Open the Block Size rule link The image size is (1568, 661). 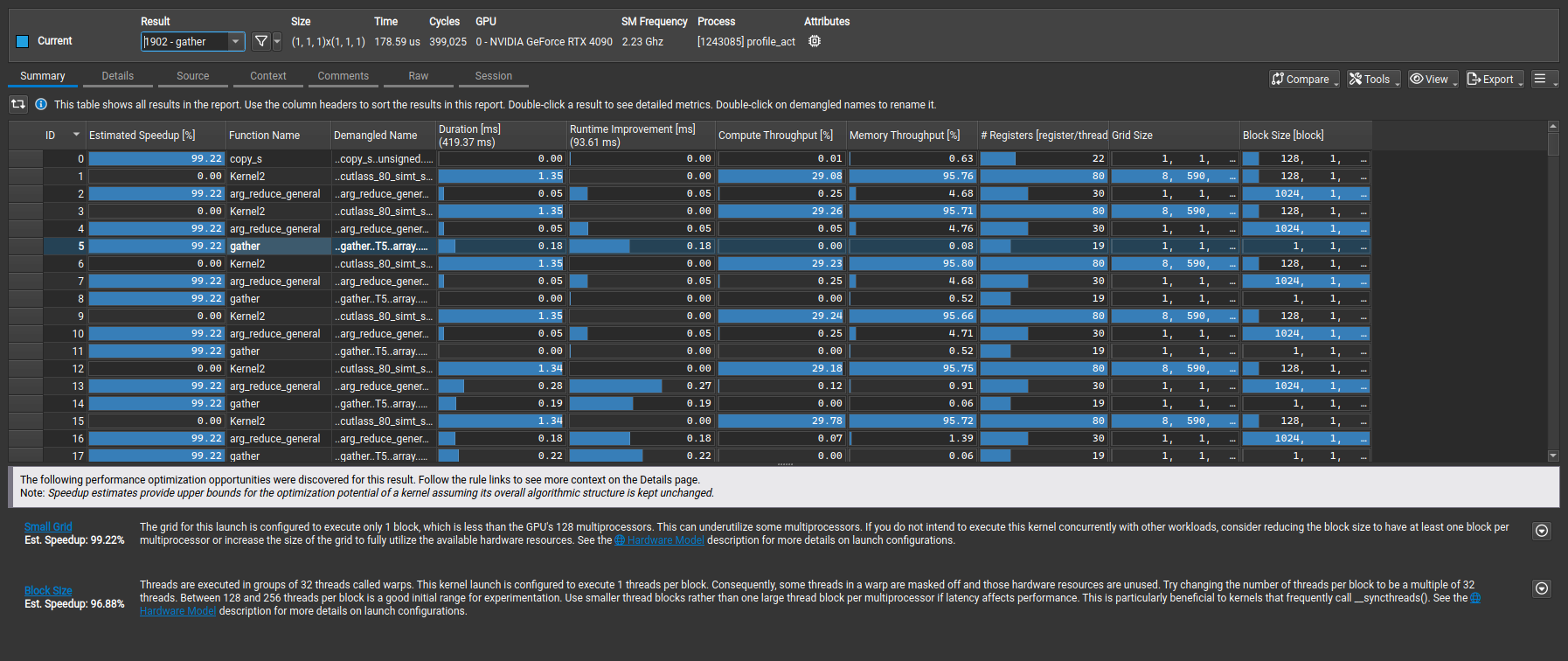tap(48, 590)
